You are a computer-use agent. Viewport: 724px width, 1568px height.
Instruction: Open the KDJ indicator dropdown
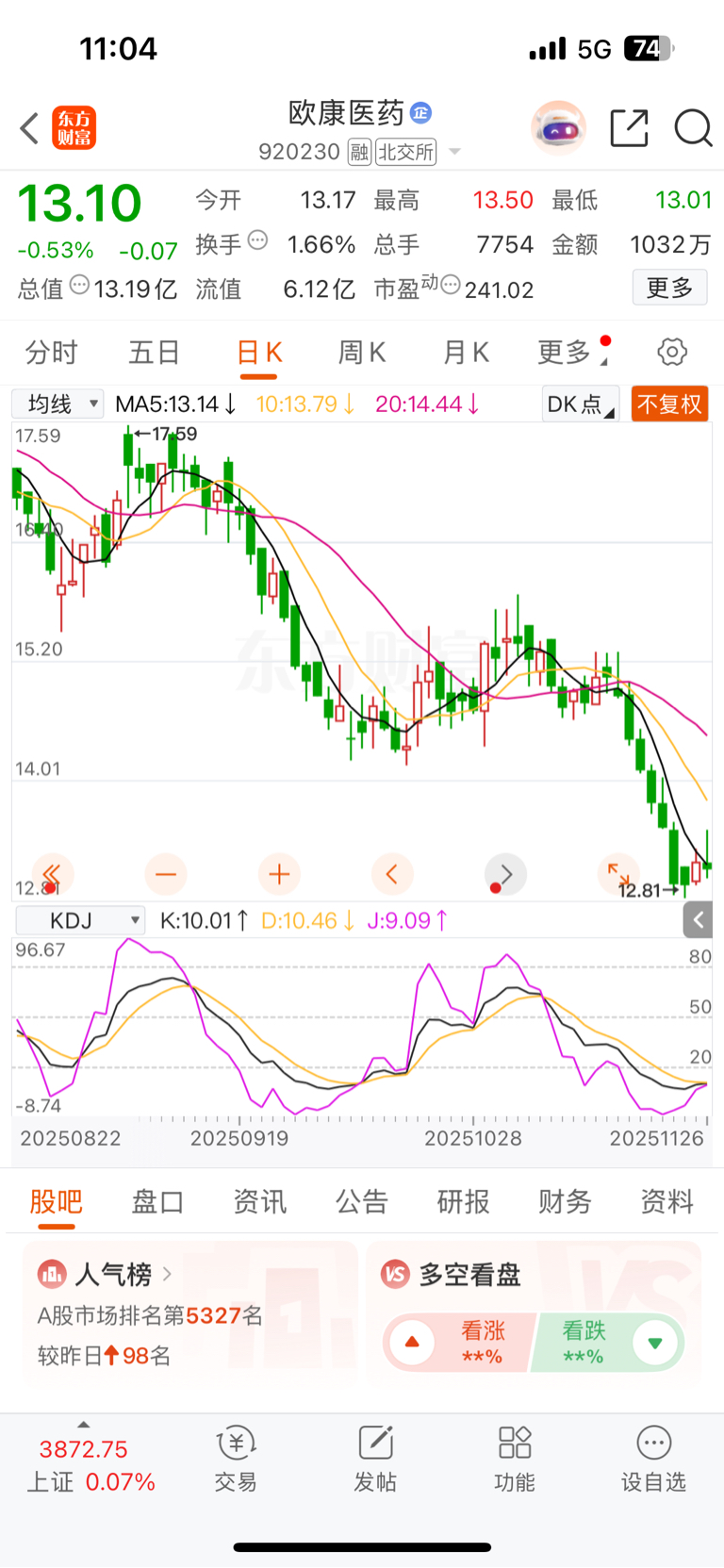pyautogui.click(x=80, y=920)
